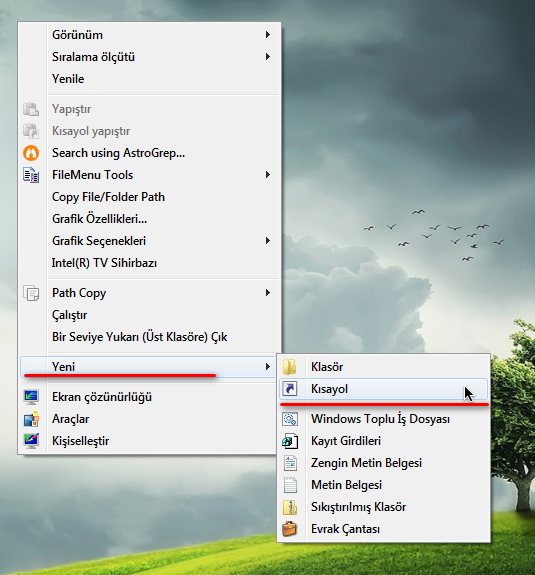This screenshot has height=575, width=535.
Task: Click the Zengin Metin Belgesi document icon
Action: point(290,463)
